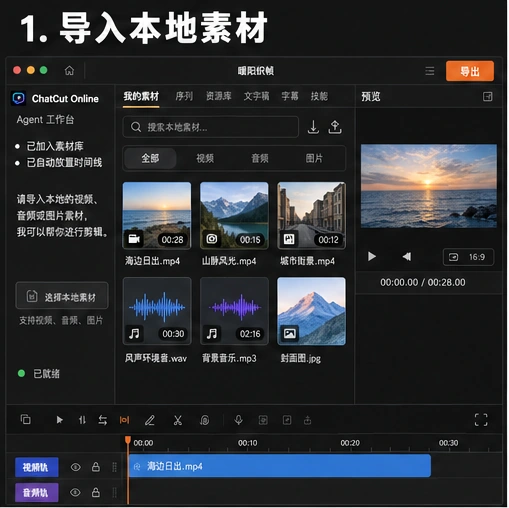The image size is (509, 508).
Task: Click the icon right of microphone
Action: (x=263, y=420)
